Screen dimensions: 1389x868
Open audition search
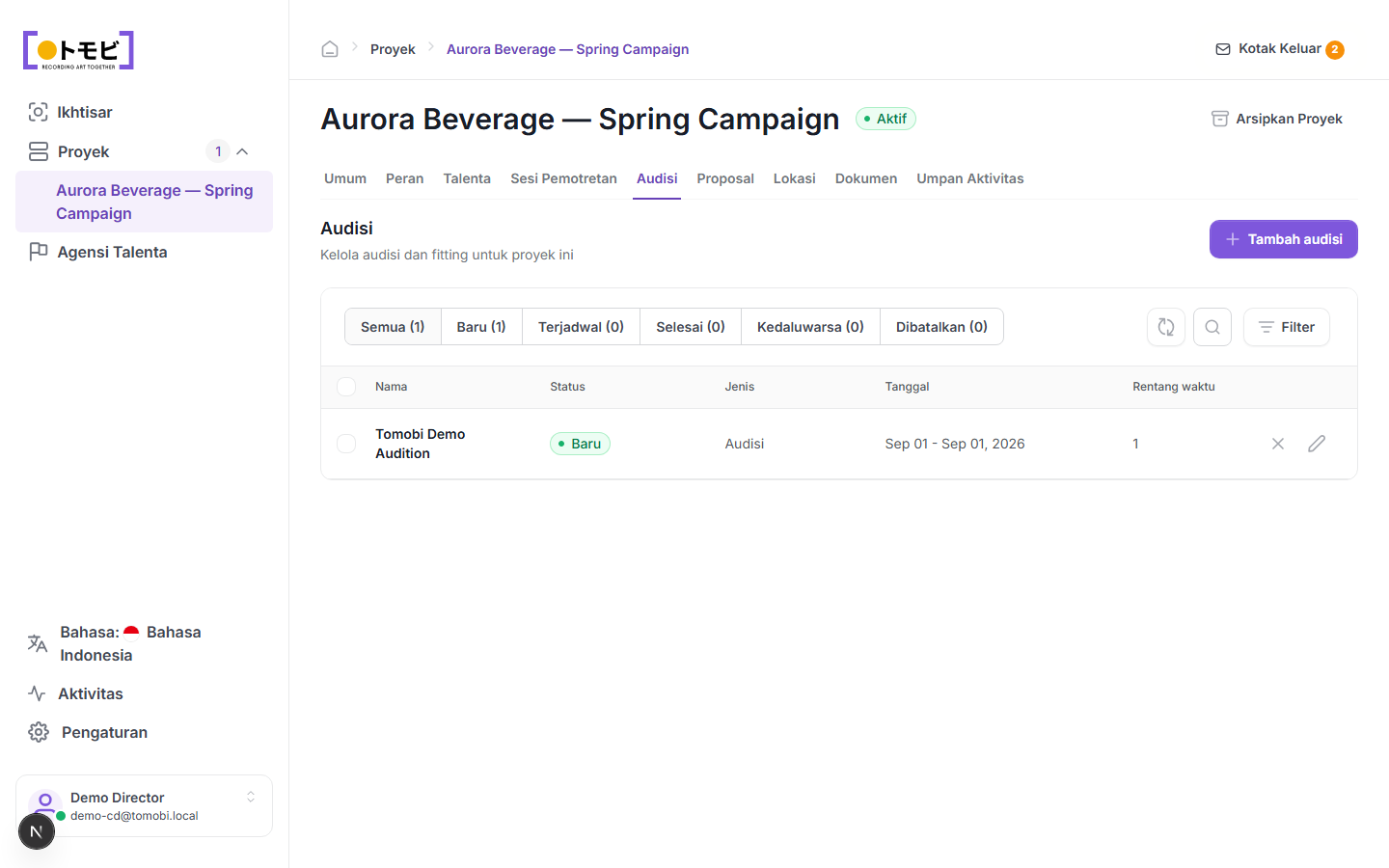(x=1212, y=327)
